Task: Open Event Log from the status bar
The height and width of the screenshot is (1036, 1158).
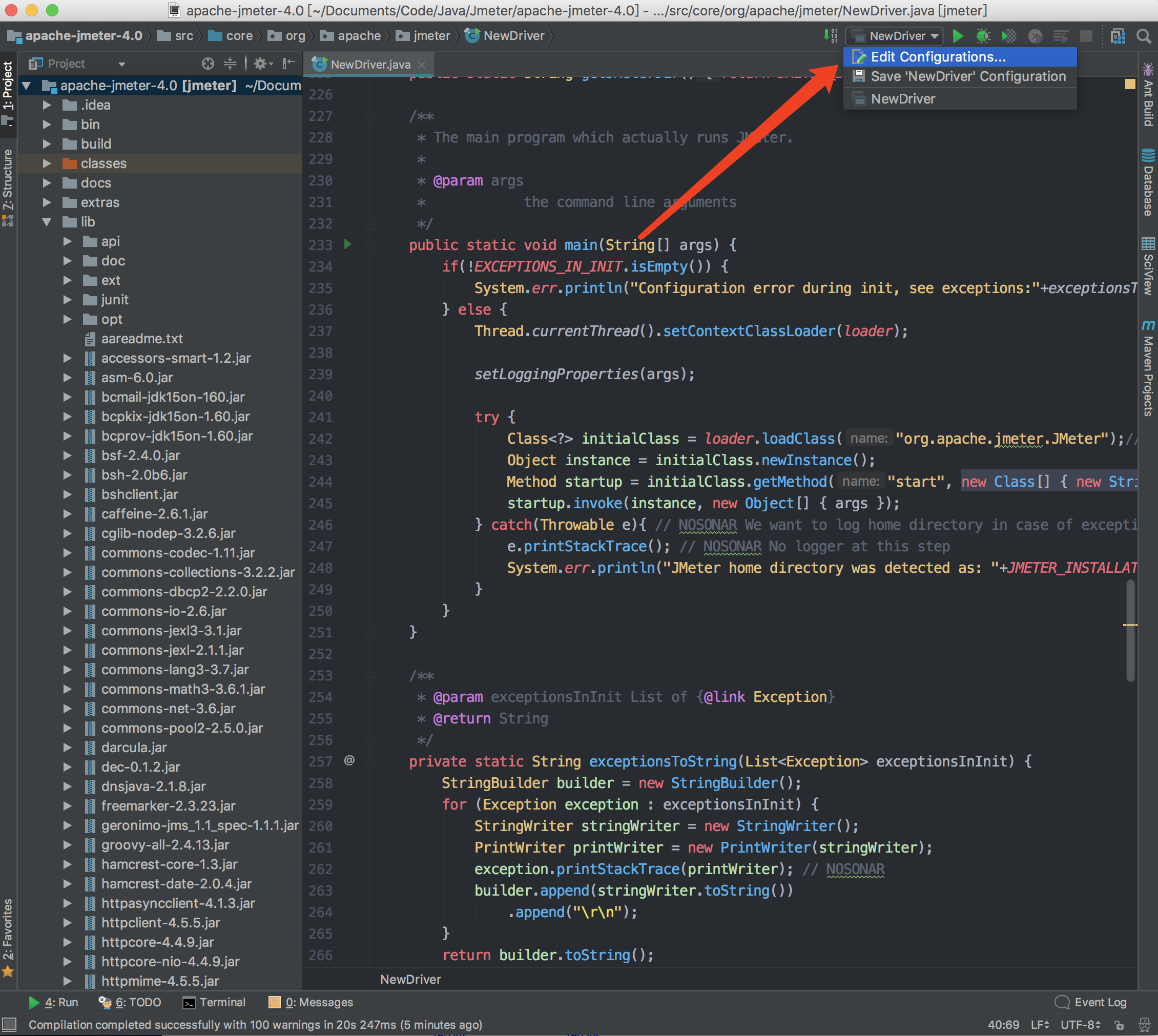Action: (x=1091, y=1002)
